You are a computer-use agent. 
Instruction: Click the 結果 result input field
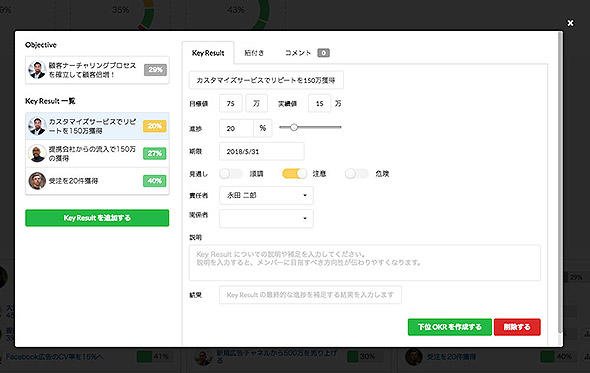pyautogui.click(x=310, y=295)
